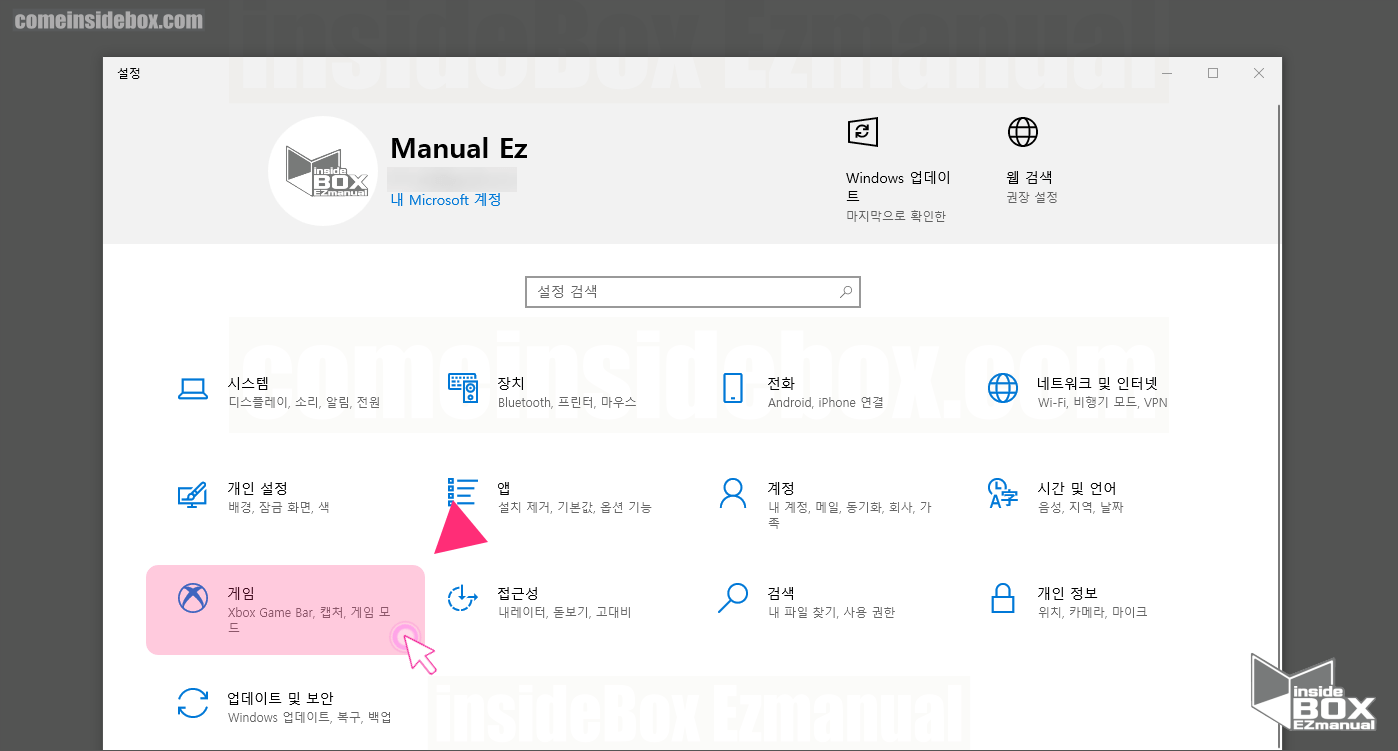Click the Bluetooth, 프린터, 마우스 description

pyautogui.click(x=567, y=403)
